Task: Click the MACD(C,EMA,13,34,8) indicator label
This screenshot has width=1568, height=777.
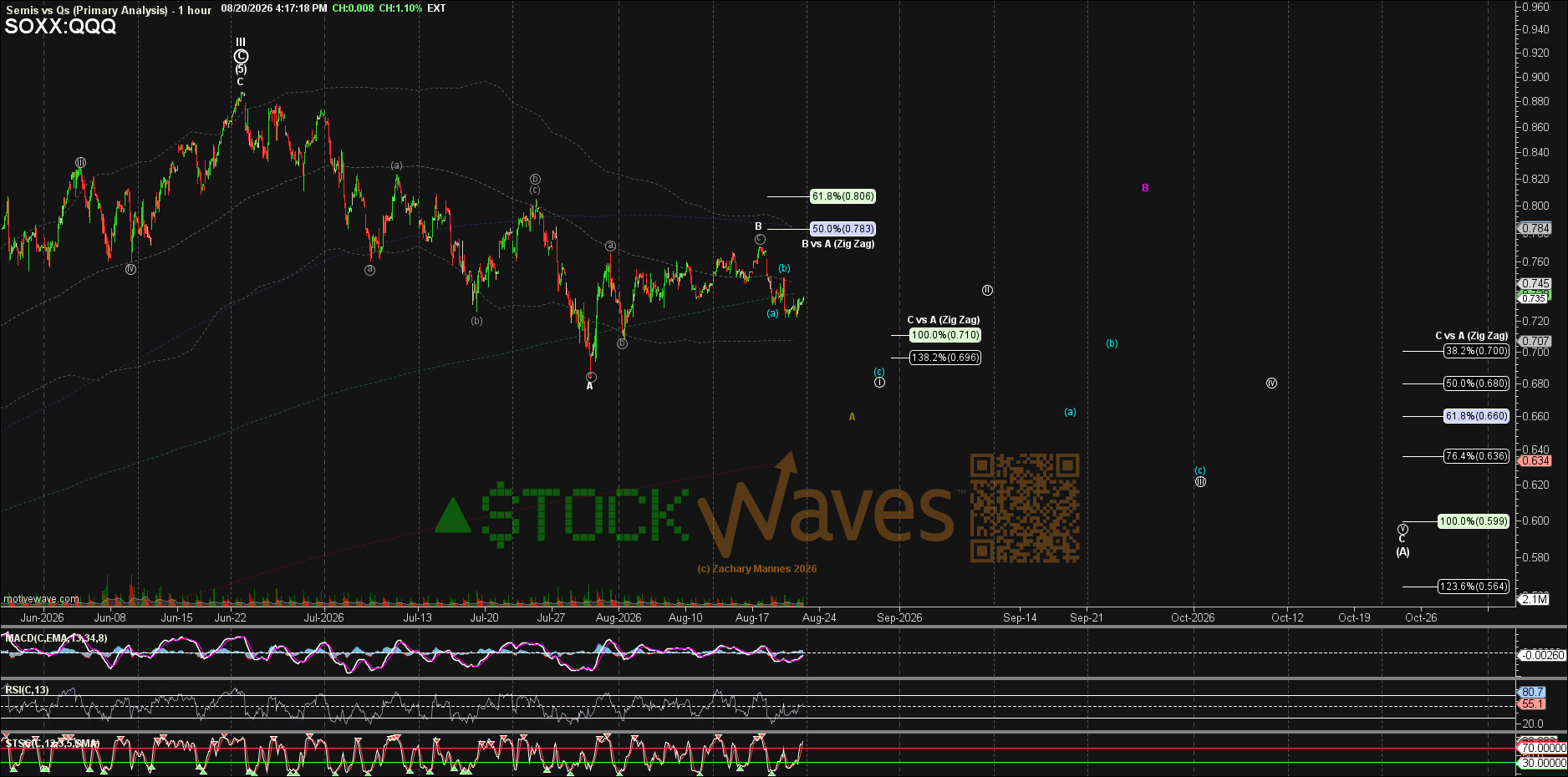Action: coord(56,638)
